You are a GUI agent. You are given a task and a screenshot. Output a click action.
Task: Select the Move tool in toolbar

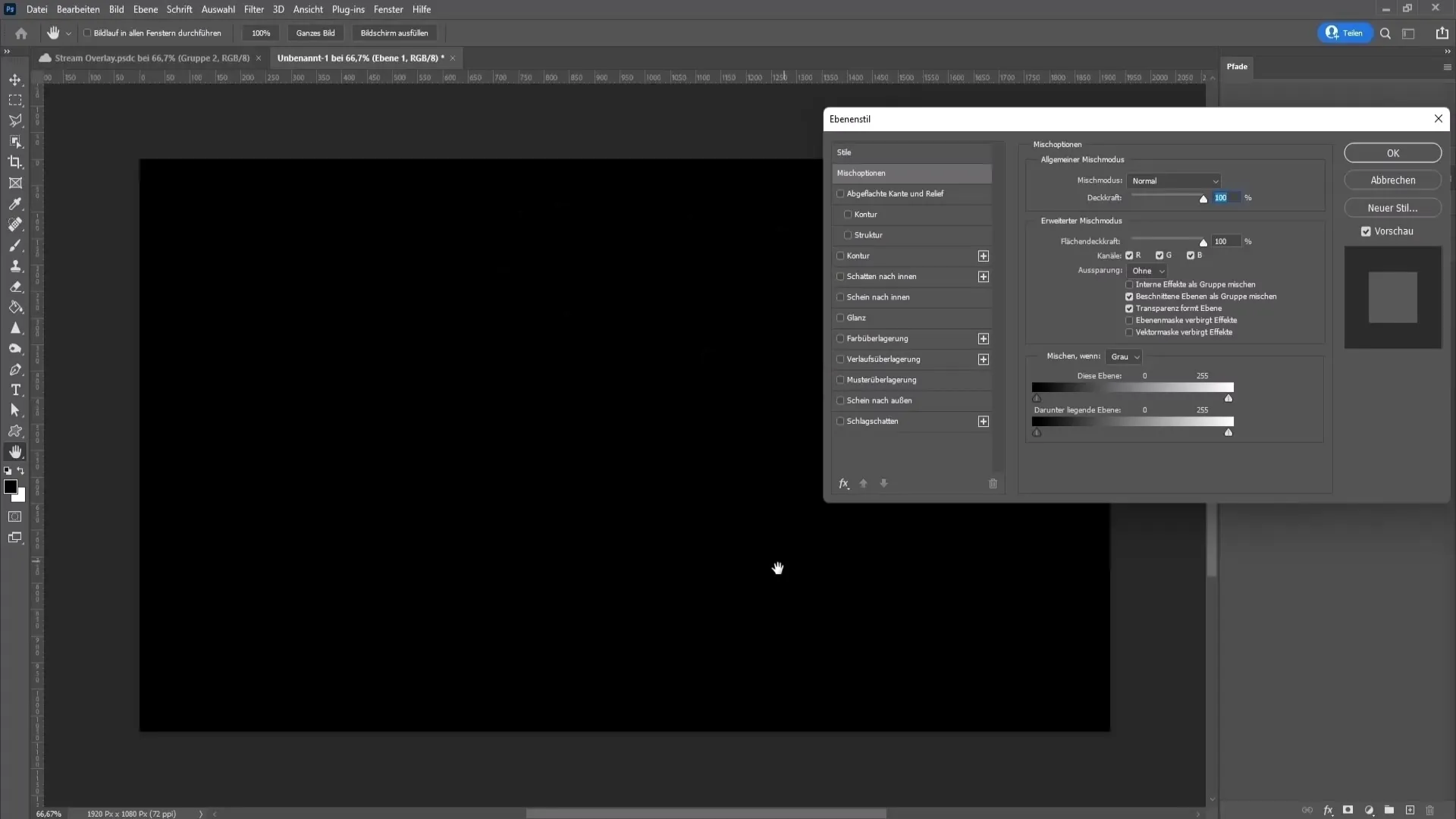(15, 79)
